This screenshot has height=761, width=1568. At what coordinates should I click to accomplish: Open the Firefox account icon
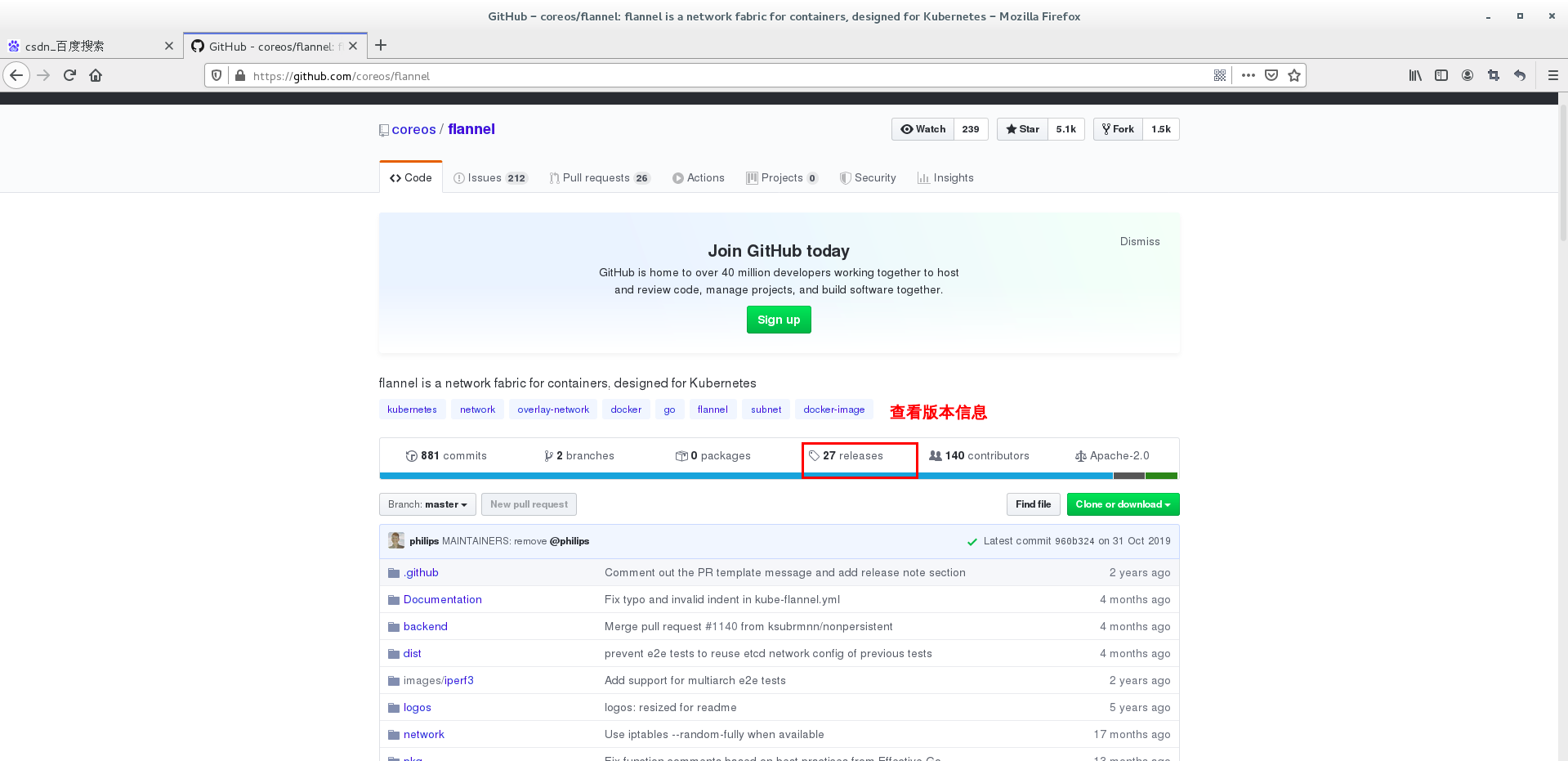[1467, 75]
